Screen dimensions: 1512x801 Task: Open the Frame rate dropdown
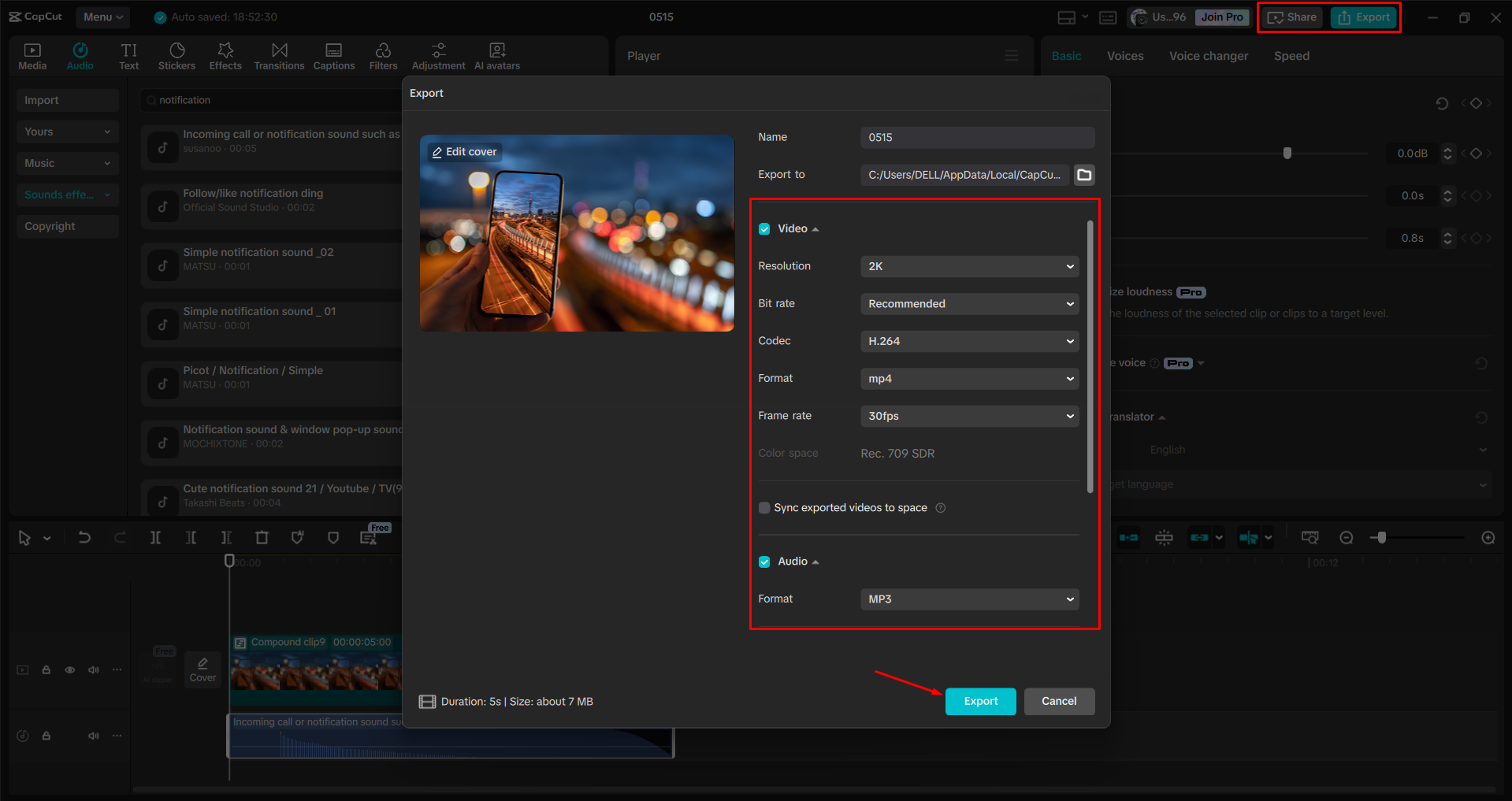click(x=969, y=416)
